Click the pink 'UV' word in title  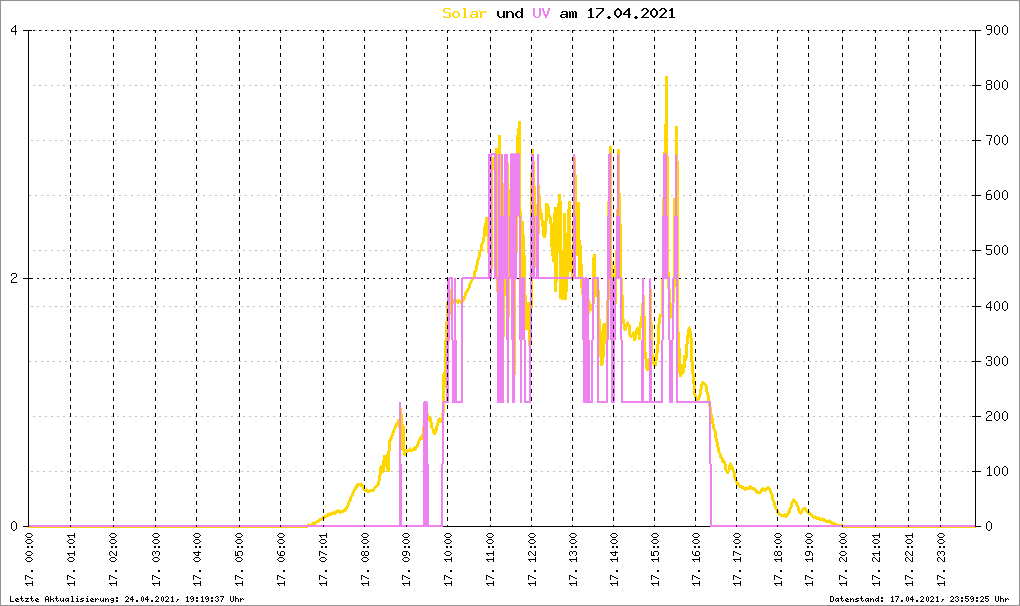[541, 13]
